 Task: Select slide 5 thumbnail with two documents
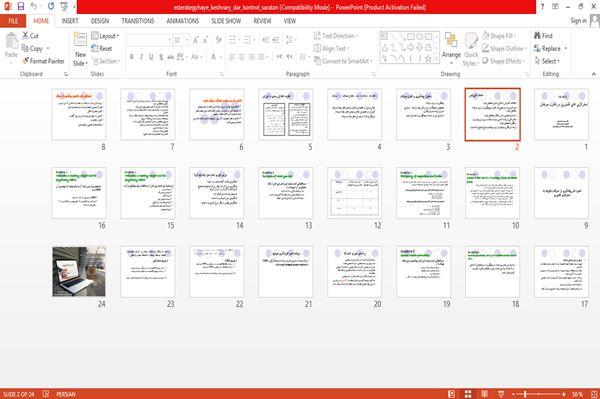[285, 115]
